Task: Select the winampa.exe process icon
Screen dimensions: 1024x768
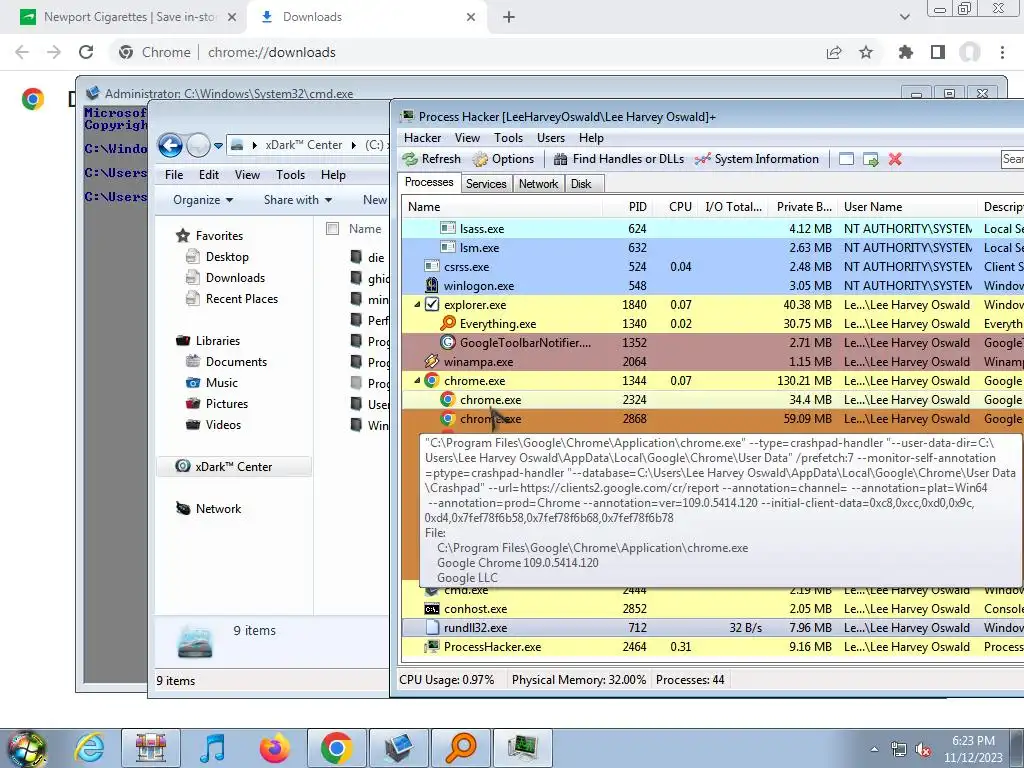Action: pos(432,361)
